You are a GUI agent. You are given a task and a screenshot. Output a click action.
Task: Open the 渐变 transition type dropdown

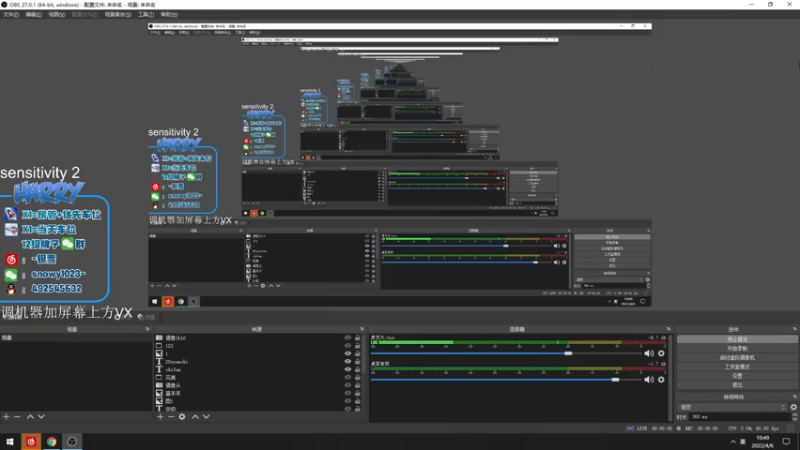732,407
